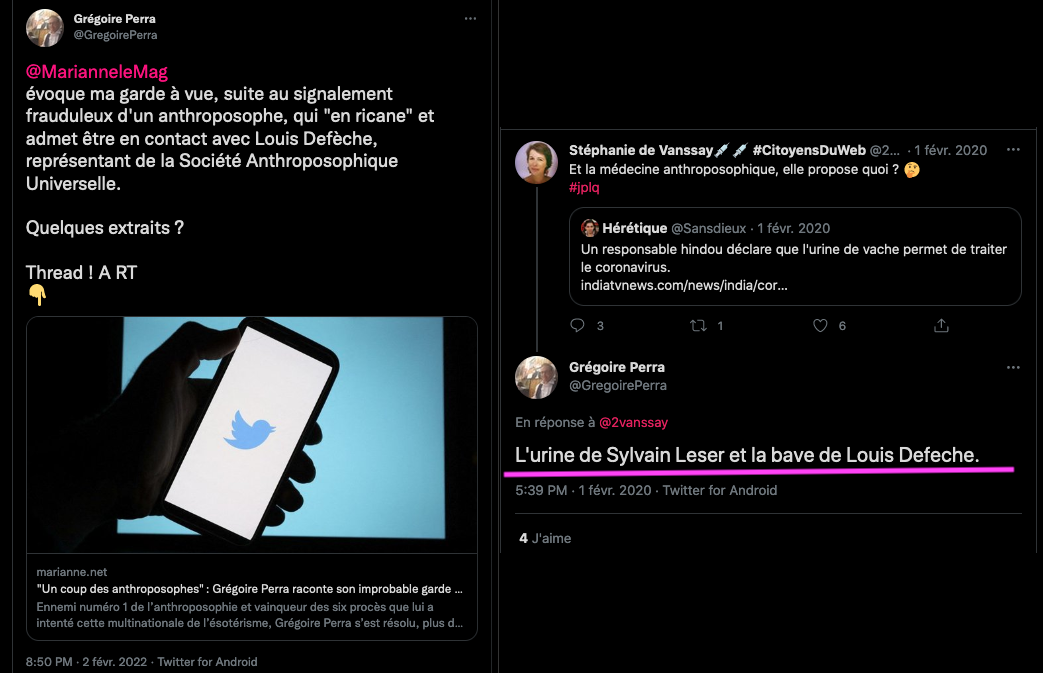The width and height of the screenshot is (1043, 673).
Task: Click Grégoire Perra's avatar in reply tweet
Action: pos(536,377)
